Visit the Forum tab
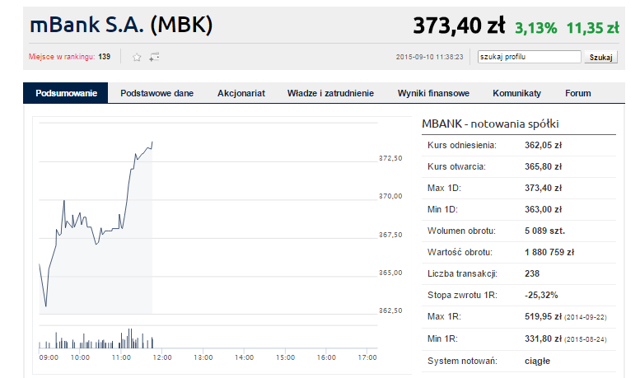This screenshot has height=378, width=640. pyautogui.click(x=578, y=93)
